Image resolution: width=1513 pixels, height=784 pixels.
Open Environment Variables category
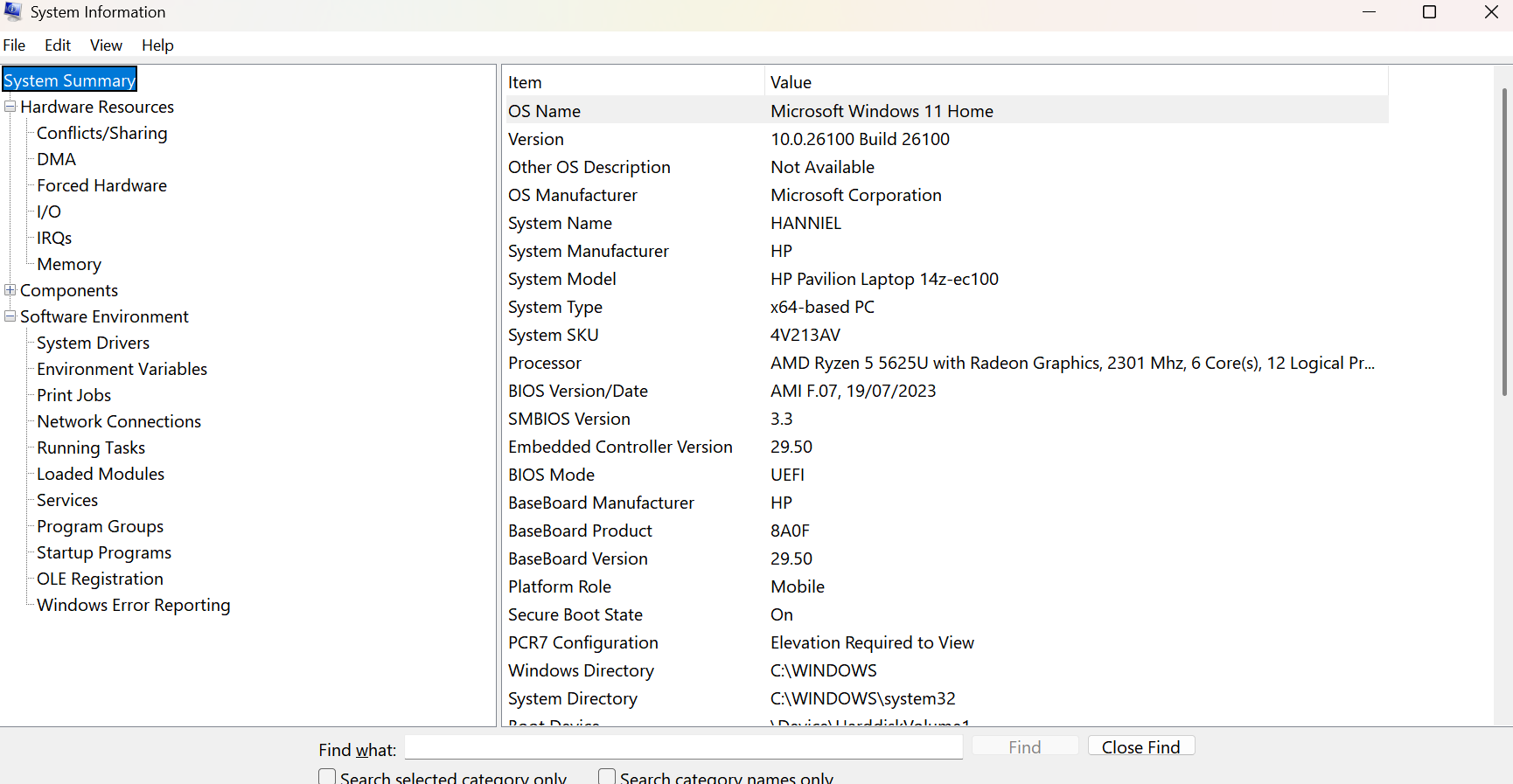tap(122, 369)
